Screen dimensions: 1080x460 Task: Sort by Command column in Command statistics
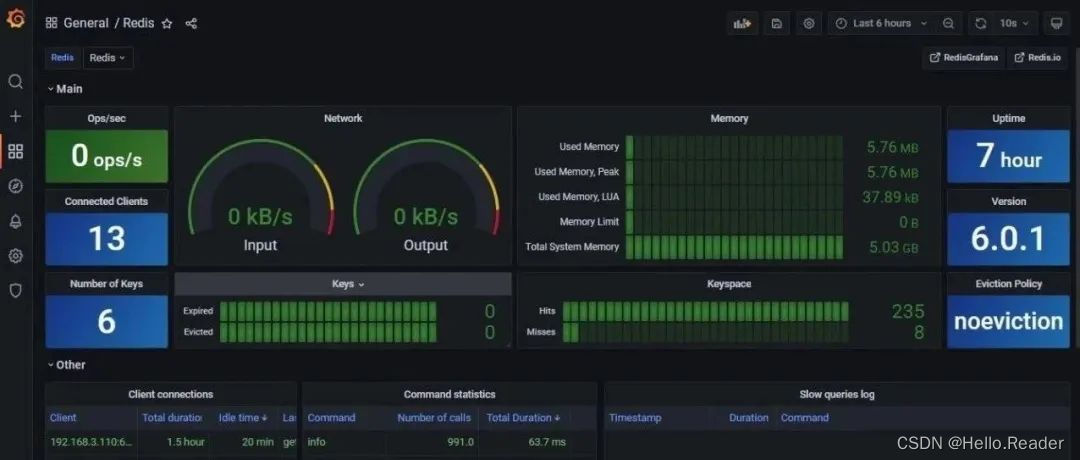coord(331,417)
